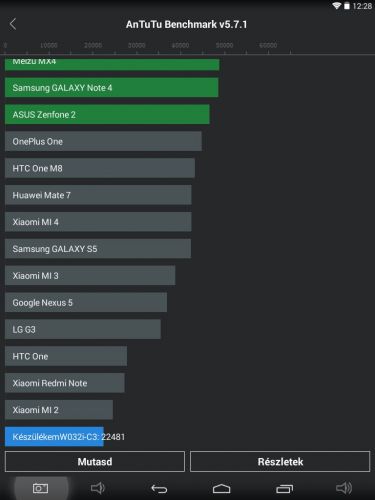Select the OnePlus One score bar
Image resolution: width=375 pixels, height=500 pixels.
pyautogui.click(x=103, y=141)
